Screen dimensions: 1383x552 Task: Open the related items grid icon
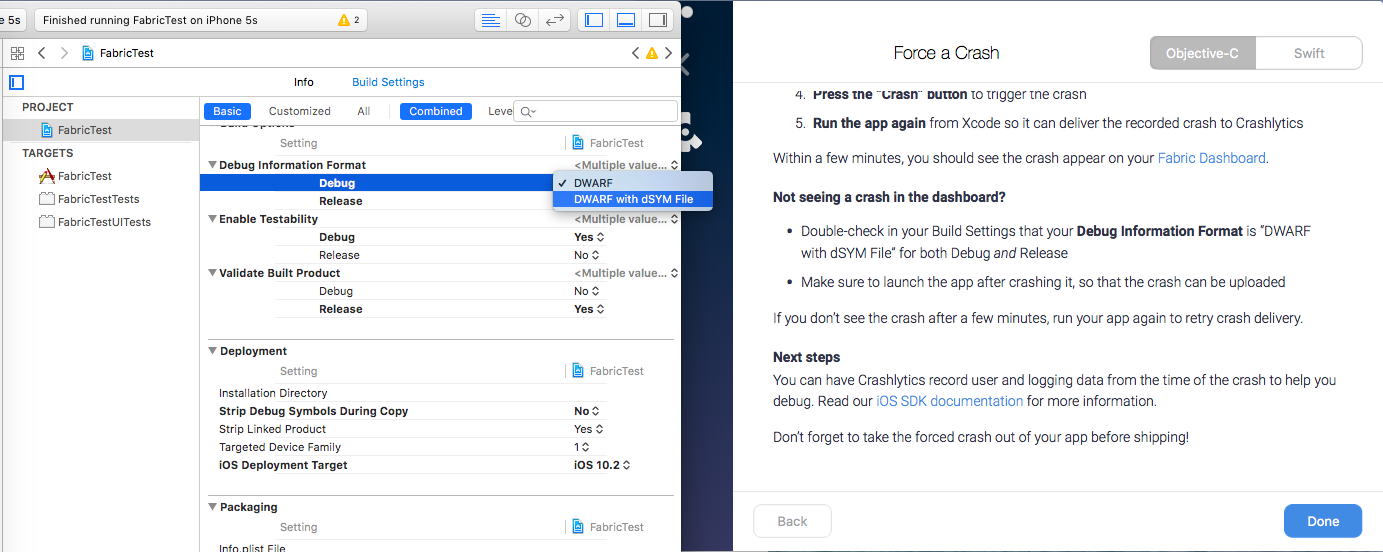point(17,53)
